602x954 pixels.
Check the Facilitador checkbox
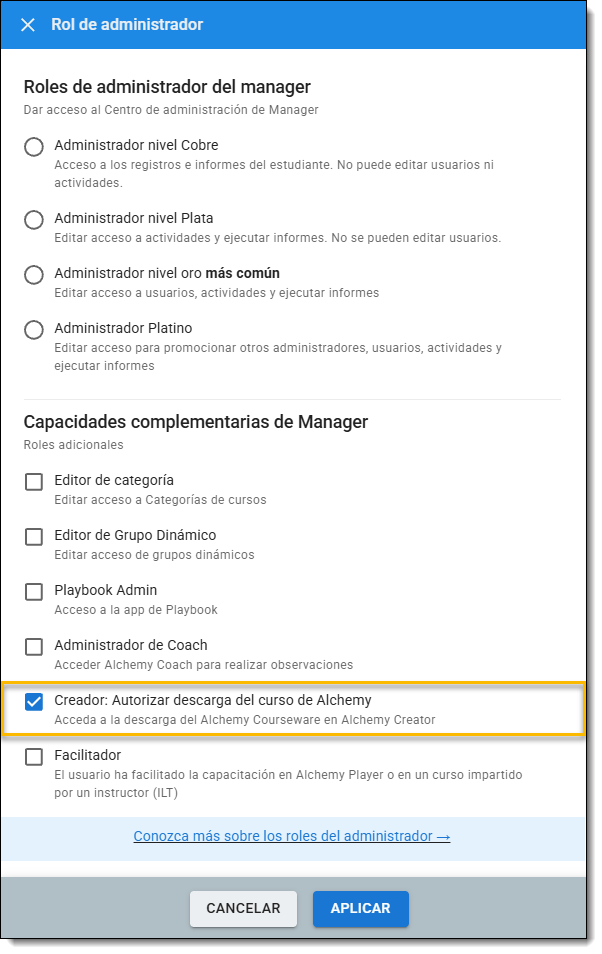[34, 757]
